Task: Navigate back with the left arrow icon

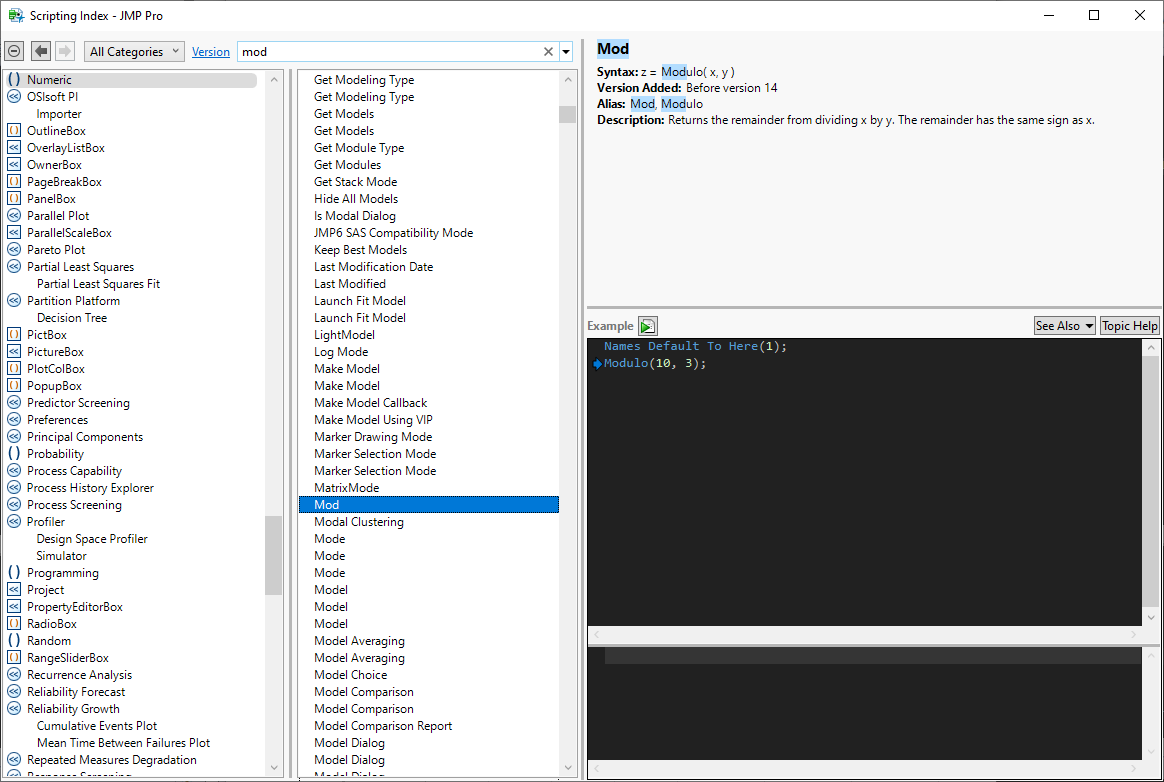Action: 40,50
